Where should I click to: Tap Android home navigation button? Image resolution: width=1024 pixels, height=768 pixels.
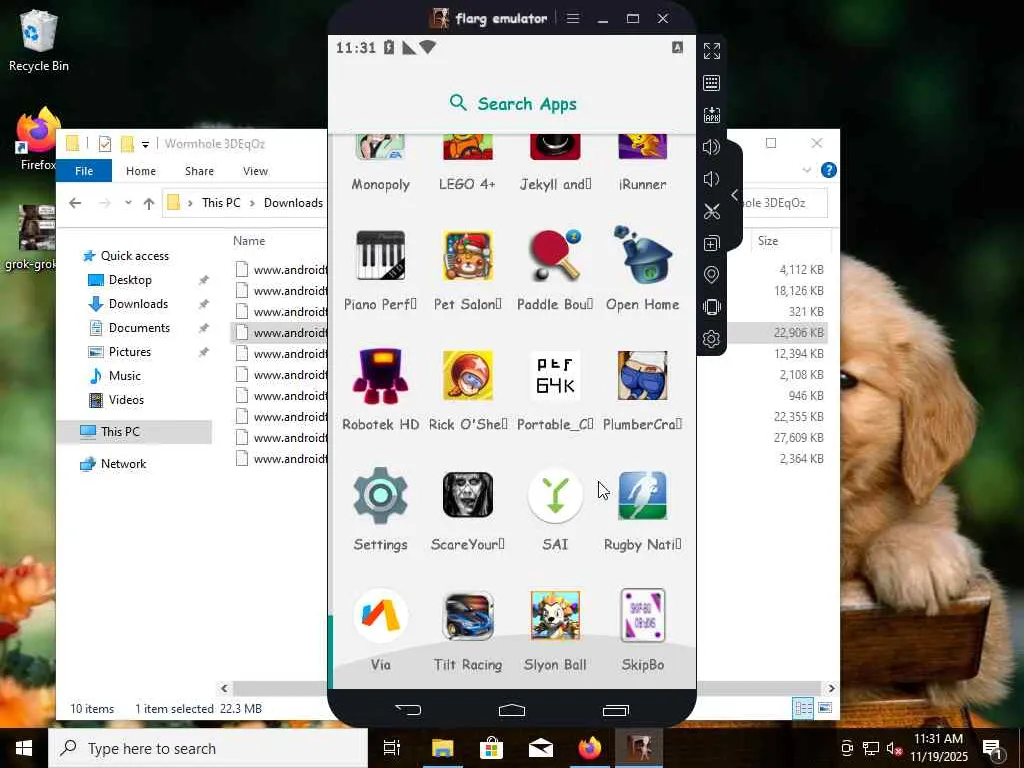[512, 709]
